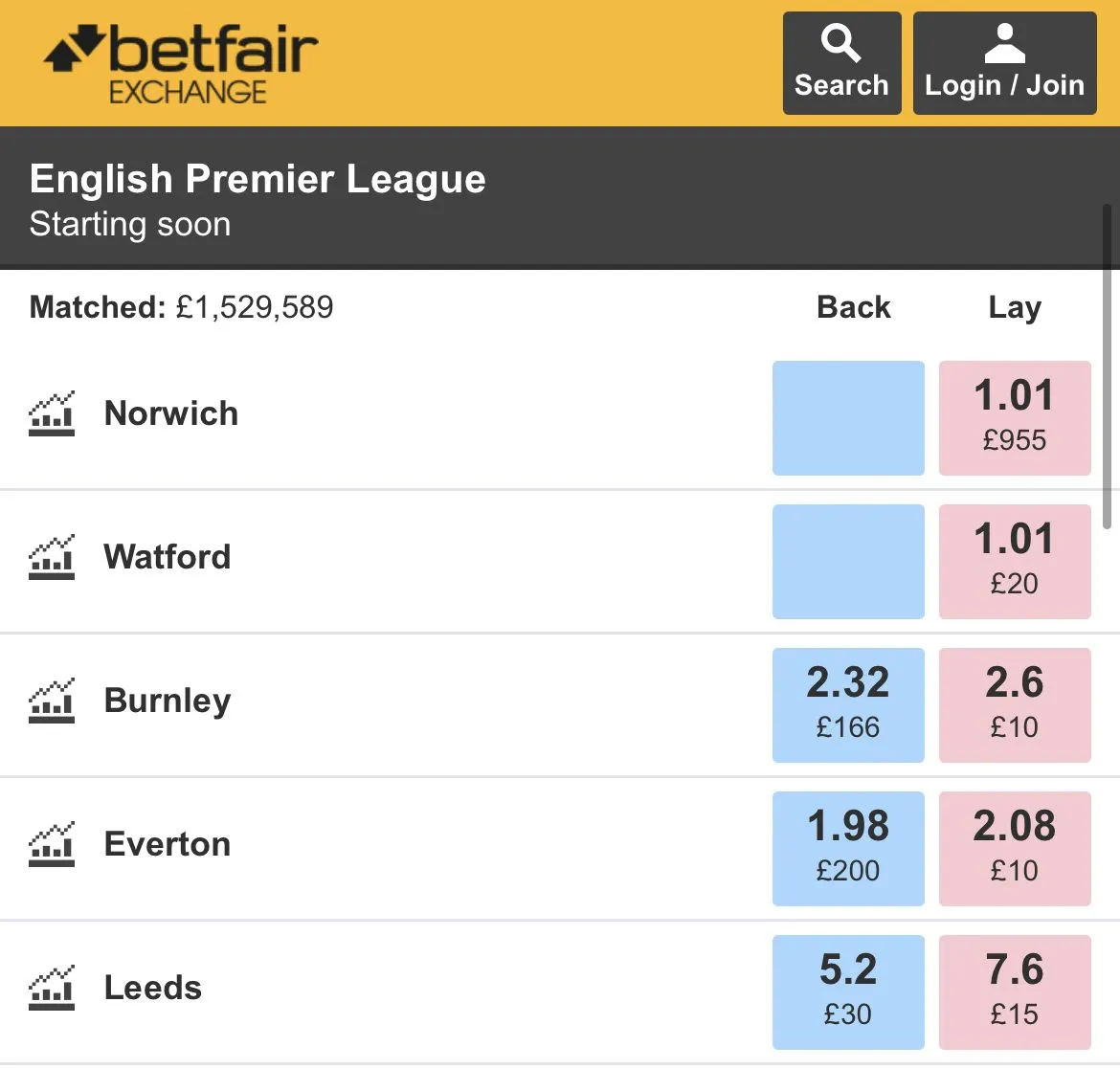1120x1069 pixels.
Task: Open Norwich price graph icon
Action: click(52, 414)
